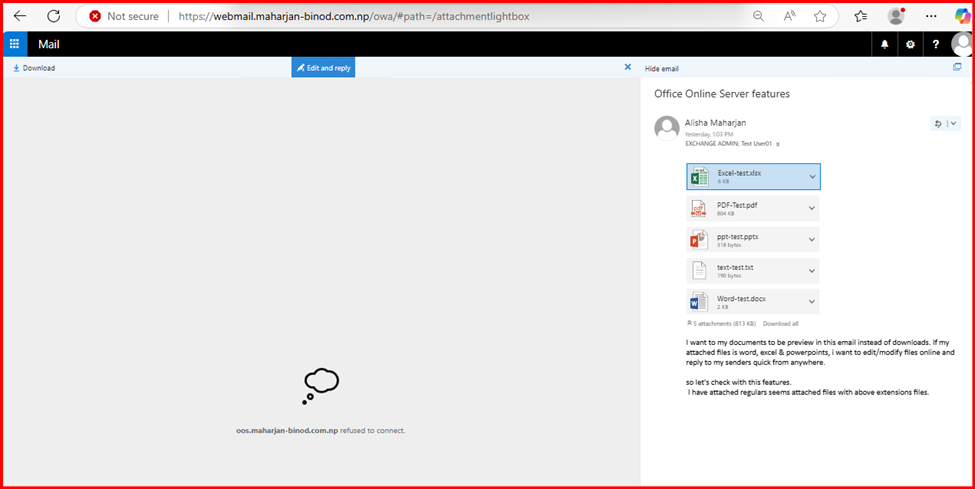Close the attachment preview with X
Screen dimensions: 975x489
coord(628,67)
